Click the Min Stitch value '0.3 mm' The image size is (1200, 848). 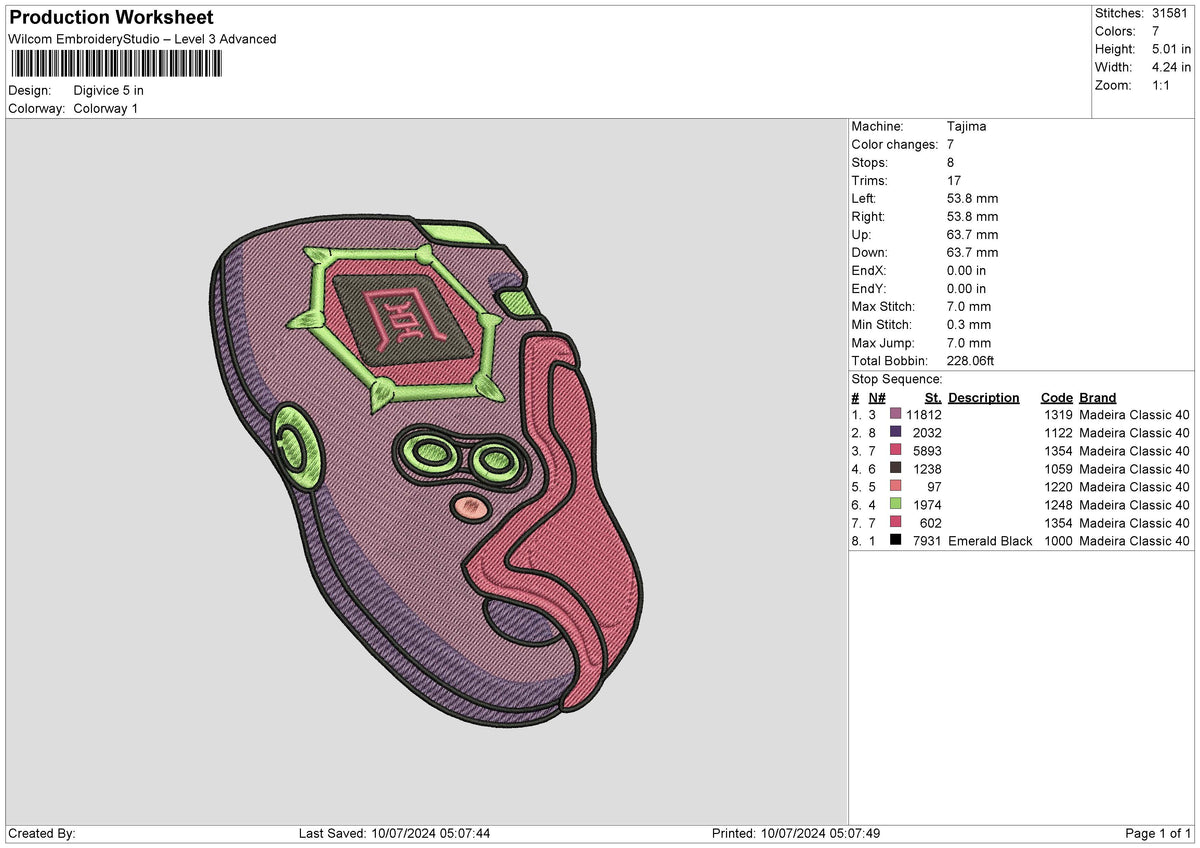(x=969, y=325)
